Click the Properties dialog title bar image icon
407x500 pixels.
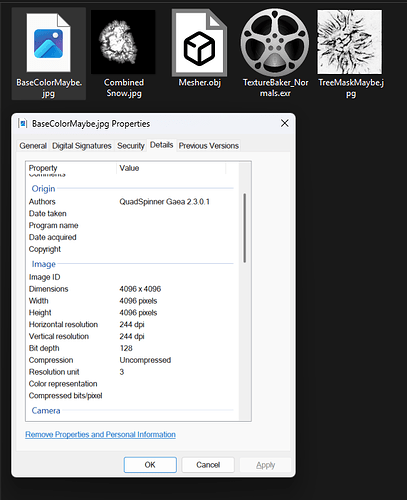[x=23, y=124]
